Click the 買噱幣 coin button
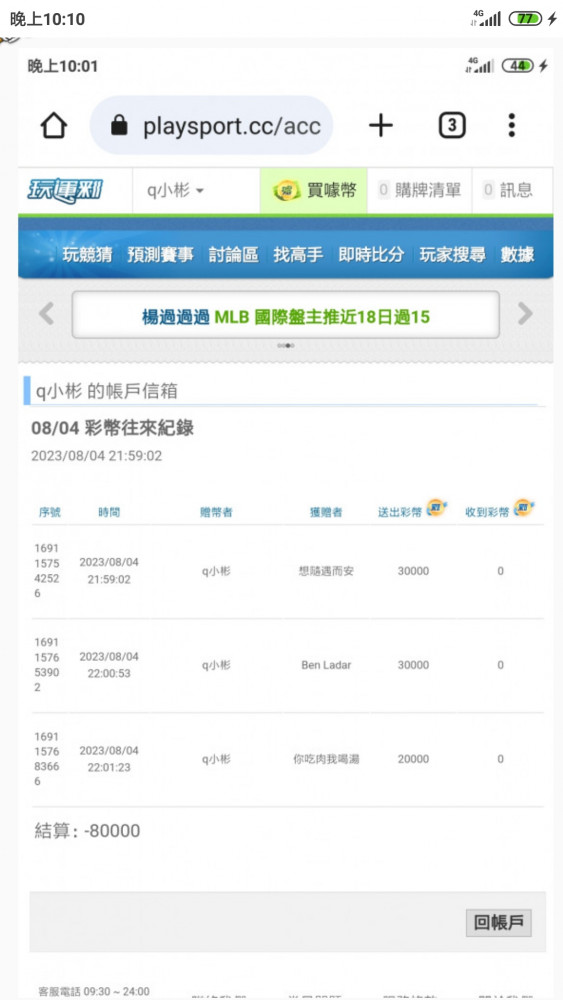 point(314,190)
